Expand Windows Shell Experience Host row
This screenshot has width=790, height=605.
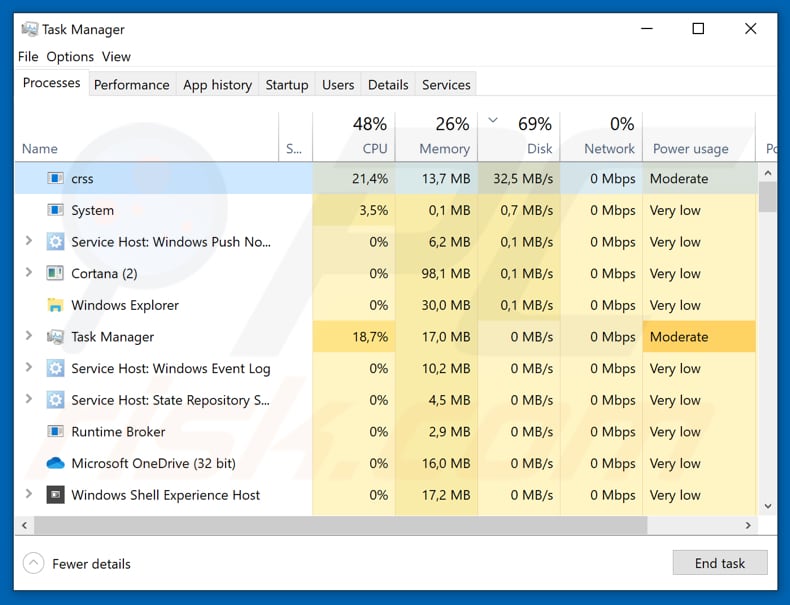pyautogui.click(x=29, y=494)
